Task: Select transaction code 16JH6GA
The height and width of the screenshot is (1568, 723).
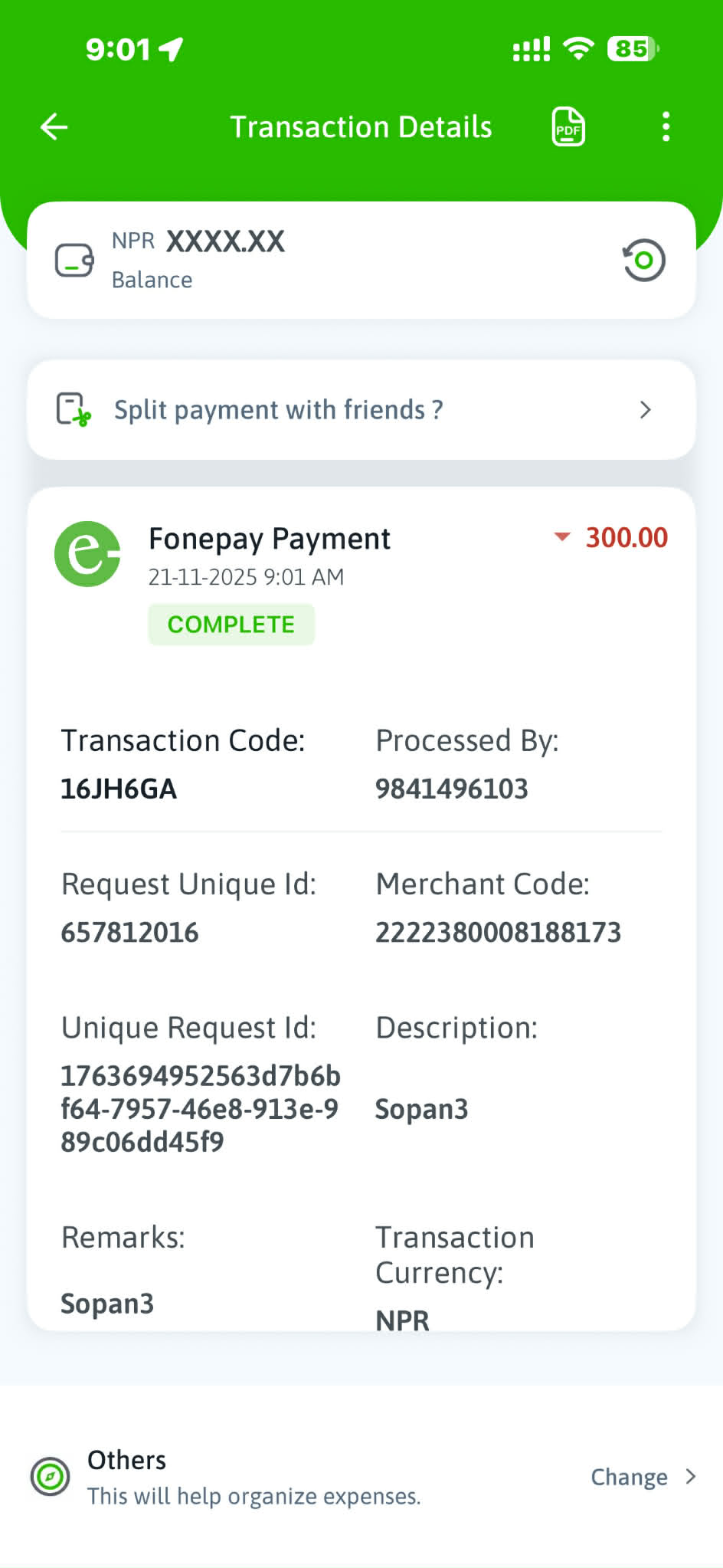Action: [x=119, y=789]
